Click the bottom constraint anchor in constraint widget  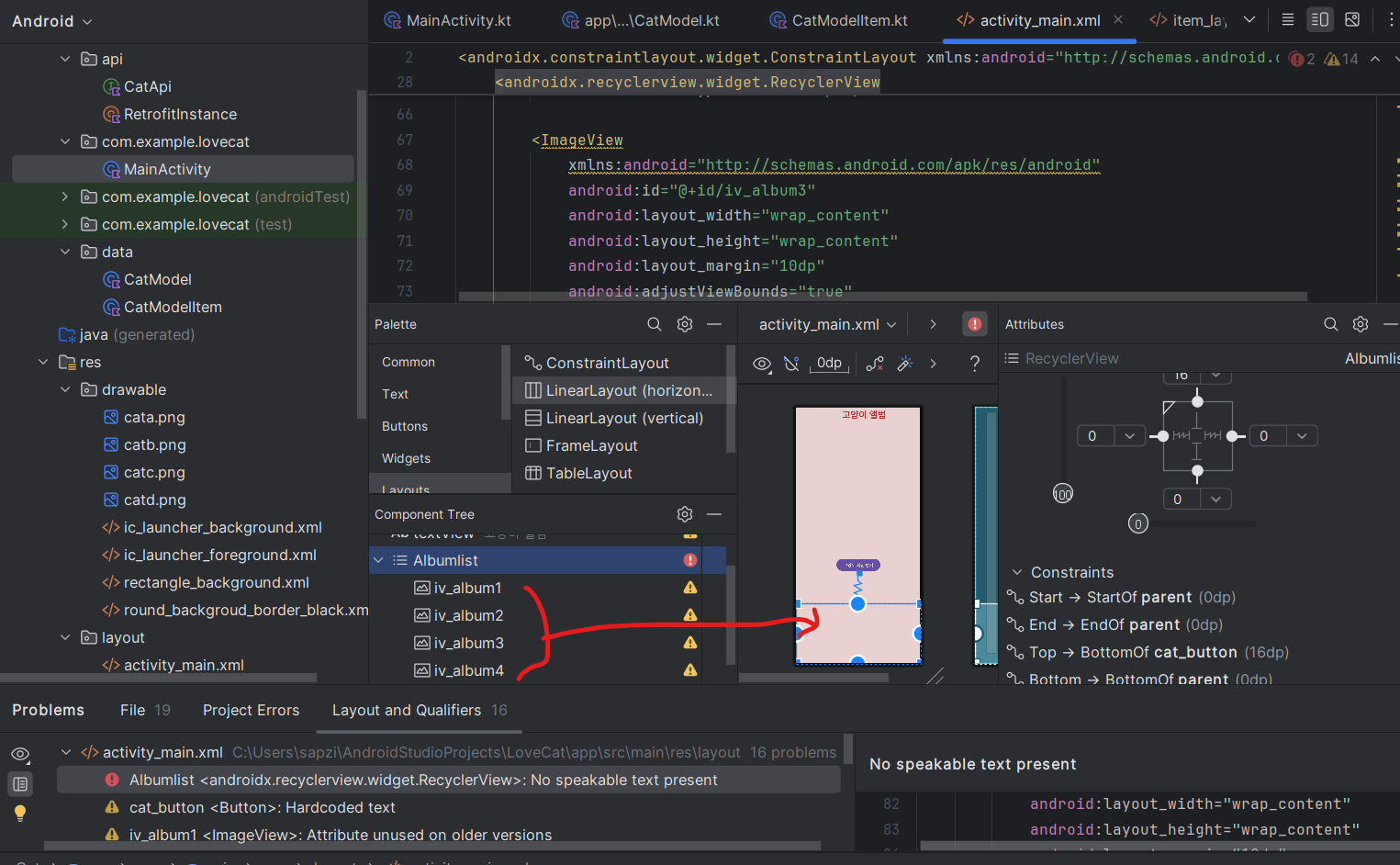point(1197,471)
